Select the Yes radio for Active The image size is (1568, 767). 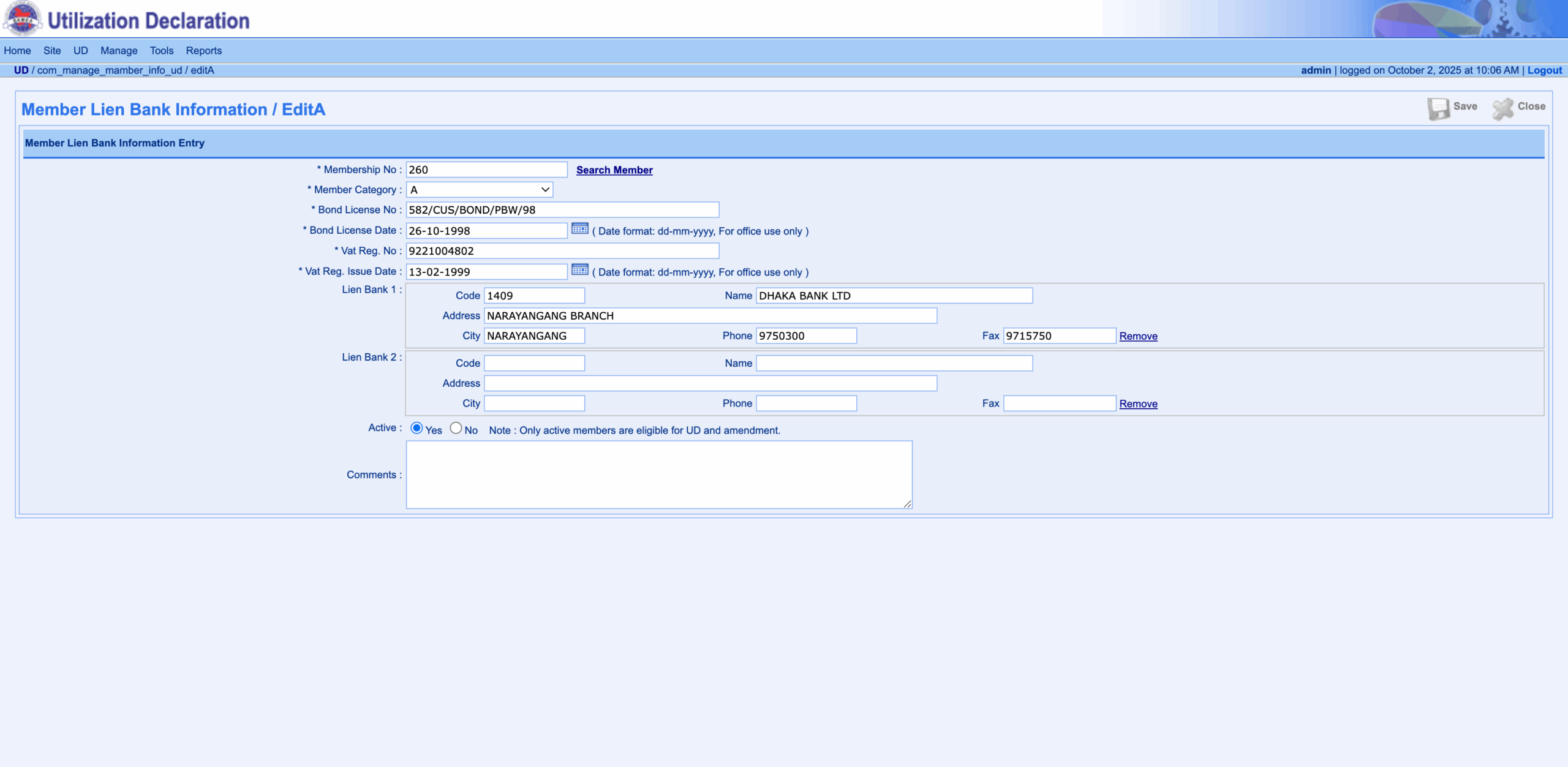pyautogui.click(x=417, y=428)
